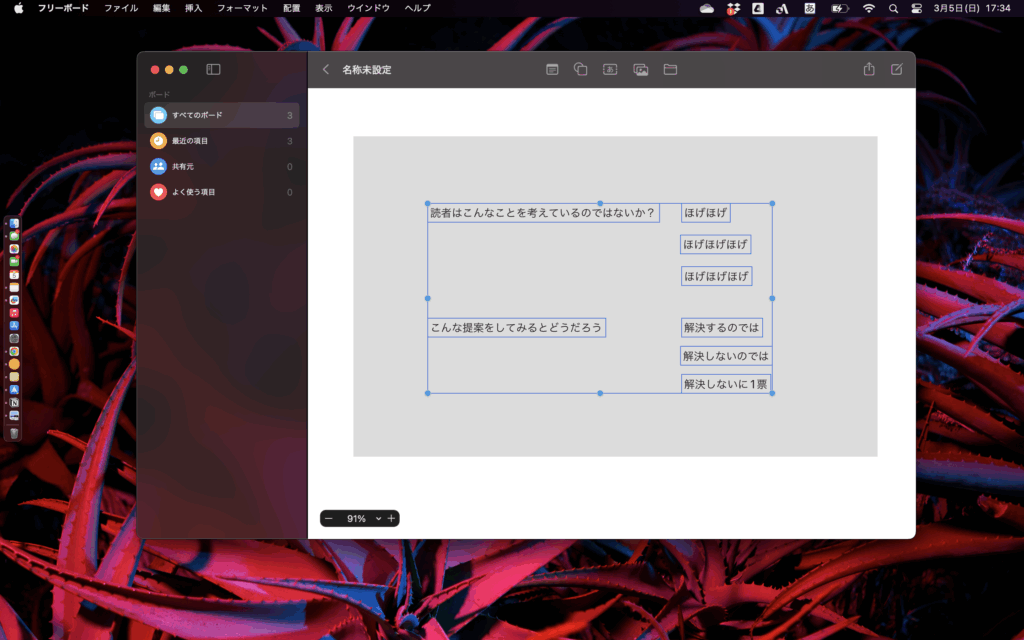This screenshot has width=1024, height=640.
Task: Open the 挿入 menu
Action: pyautogui.click(x=193, y=7)
